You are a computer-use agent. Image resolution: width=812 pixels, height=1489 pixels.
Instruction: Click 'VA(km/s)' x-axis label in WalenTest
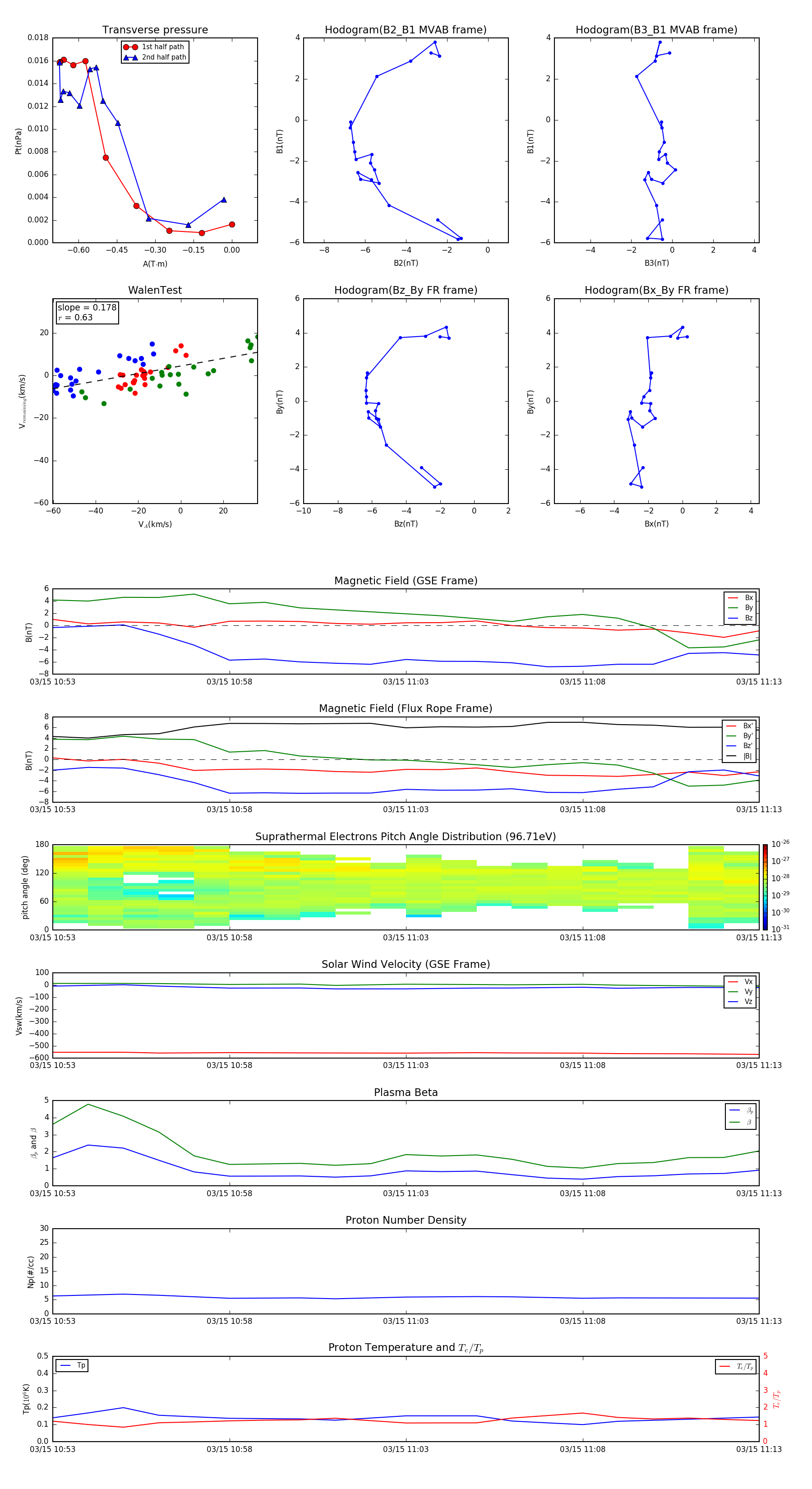pos(155,524)
